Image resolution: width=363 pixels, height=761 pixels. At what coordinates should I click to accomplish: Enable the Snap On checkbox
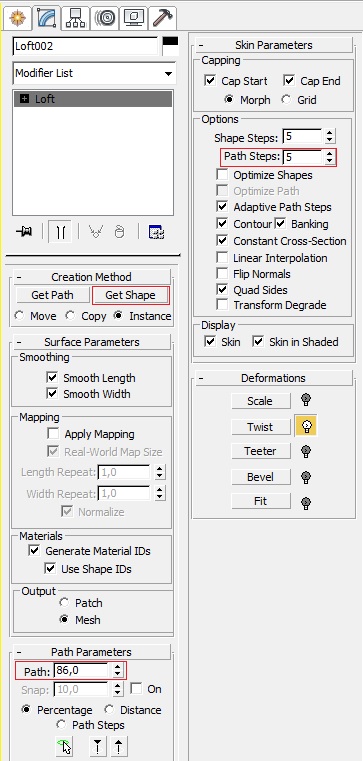click(x=136, y=689)
